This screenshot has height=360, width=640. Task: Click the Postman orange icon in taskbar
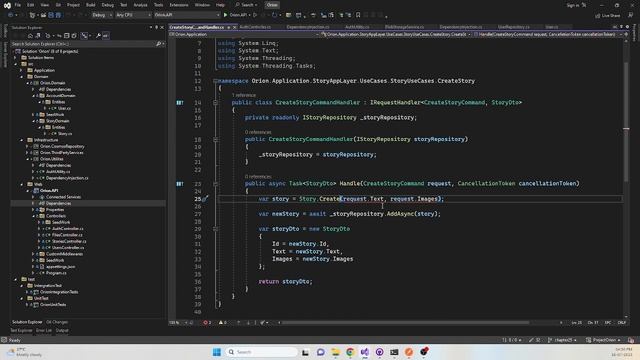pos(409,352)
